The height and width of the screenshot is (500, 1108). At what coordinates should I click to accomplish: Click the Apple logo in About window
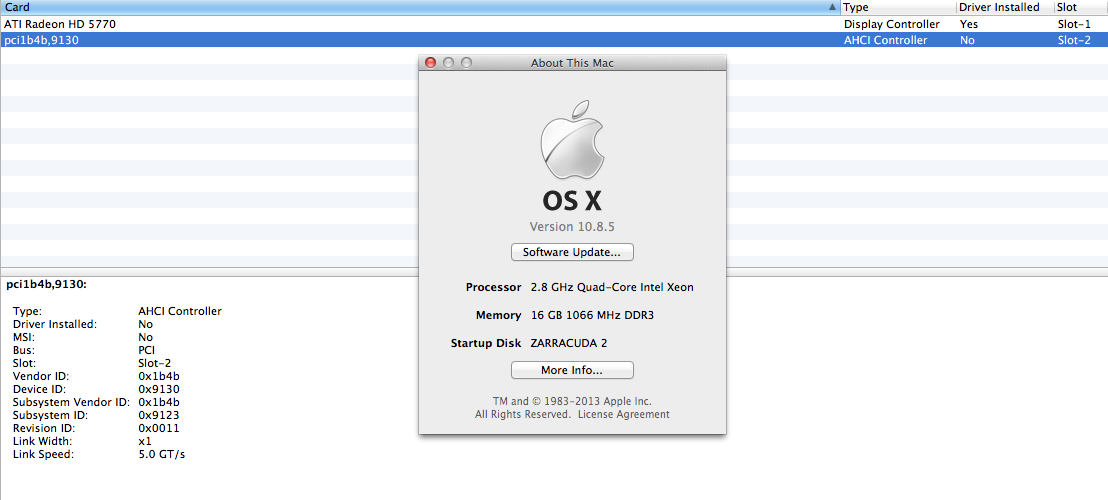tap(572, 138)
